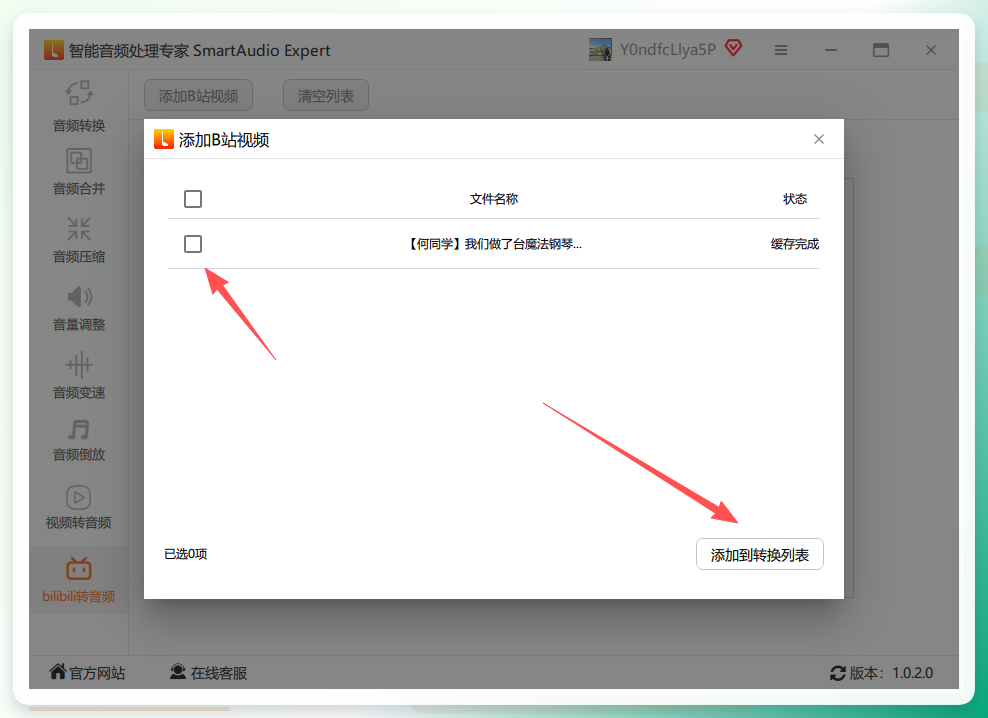This screenshot has height=718, width=988.
Task: Select the 音量调整 sidebar label
Action: click(79, 325)
